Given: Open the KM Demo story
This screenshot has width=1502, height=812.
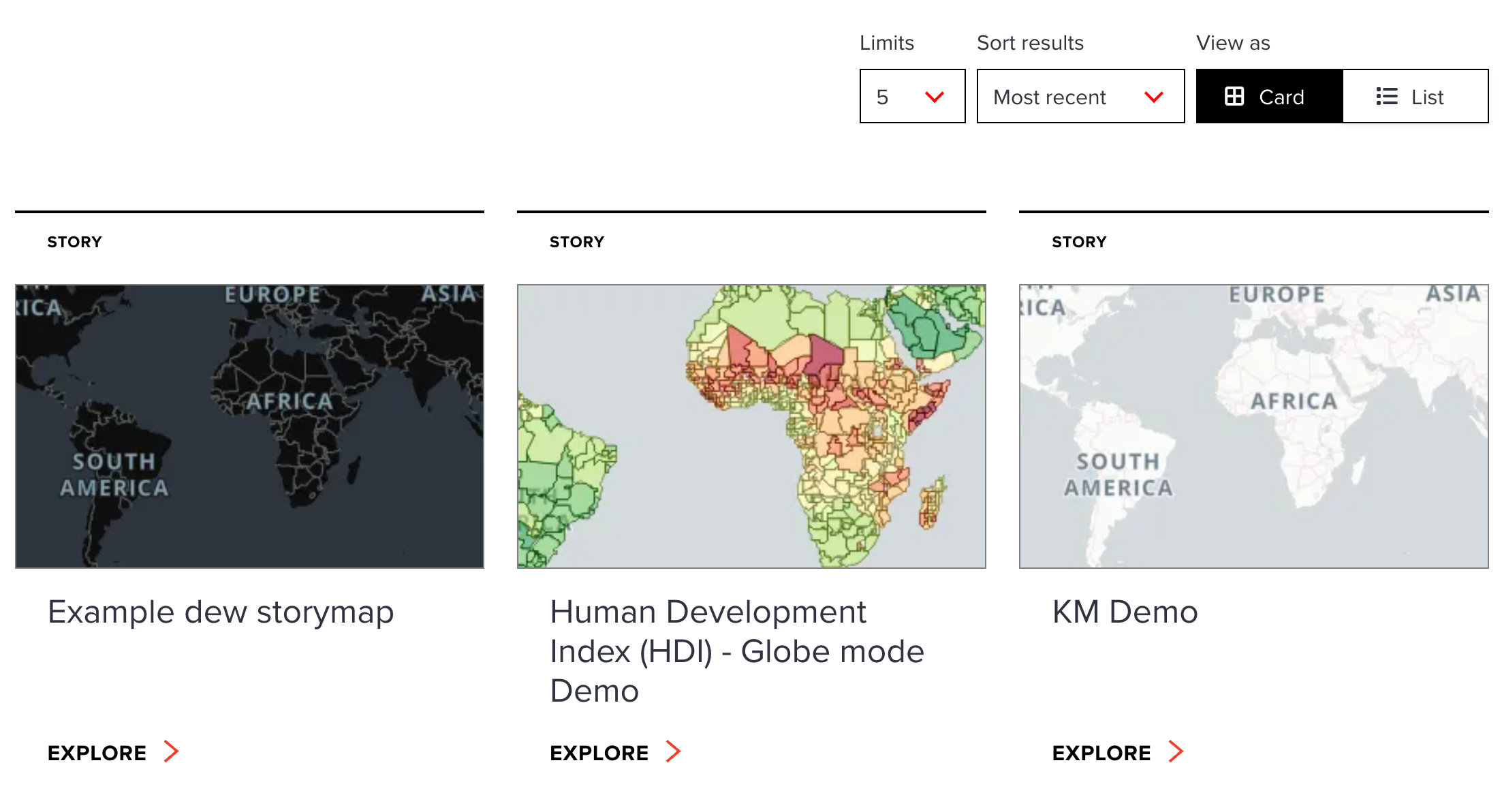Looking at the screenshot, I should [1125, 612].
